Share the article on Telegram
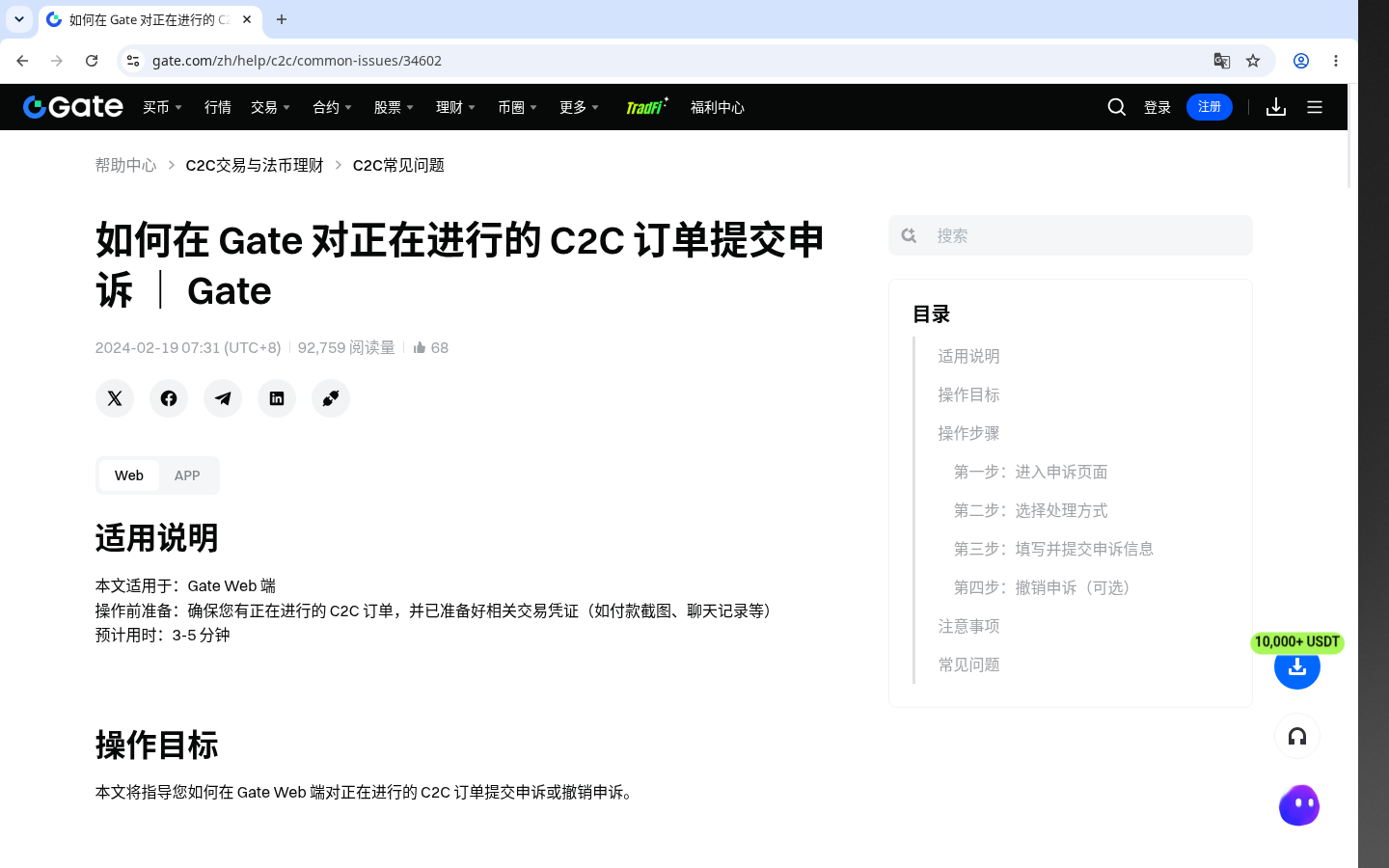 (223, 398)
